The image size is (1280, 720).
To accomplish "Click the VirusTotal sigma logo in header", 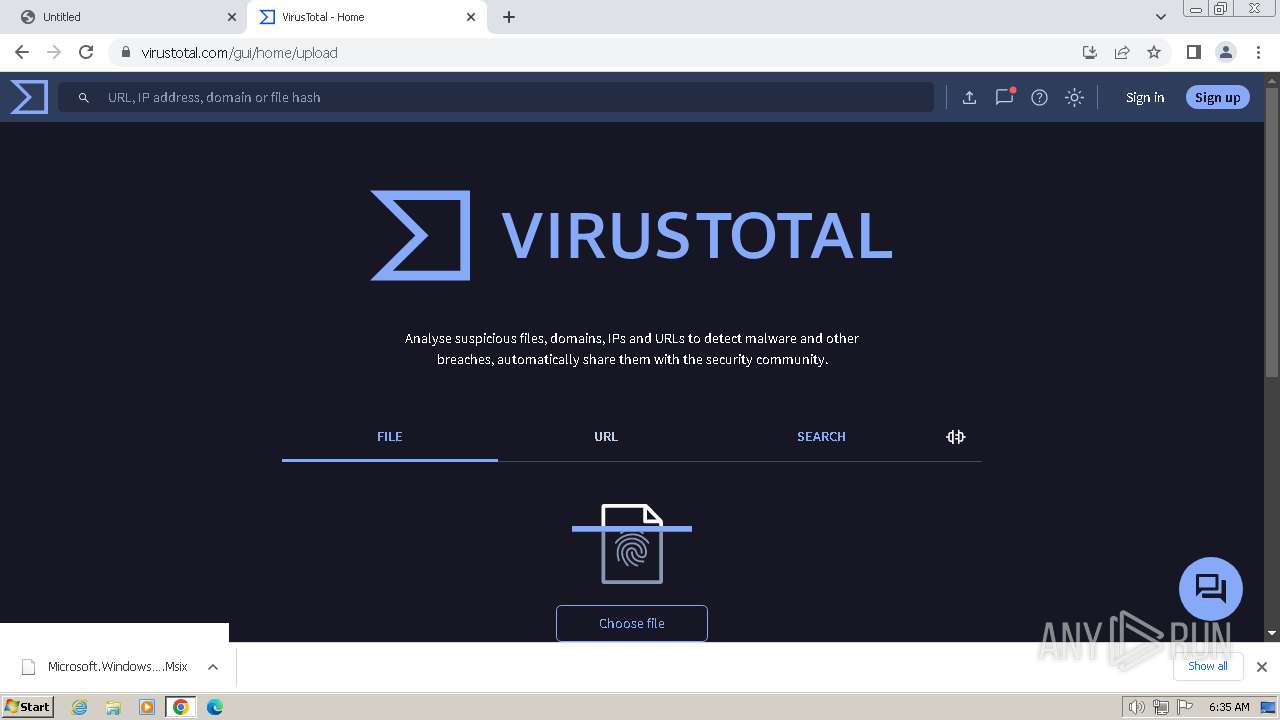I will pyautogui.click(x=29, y=97).
